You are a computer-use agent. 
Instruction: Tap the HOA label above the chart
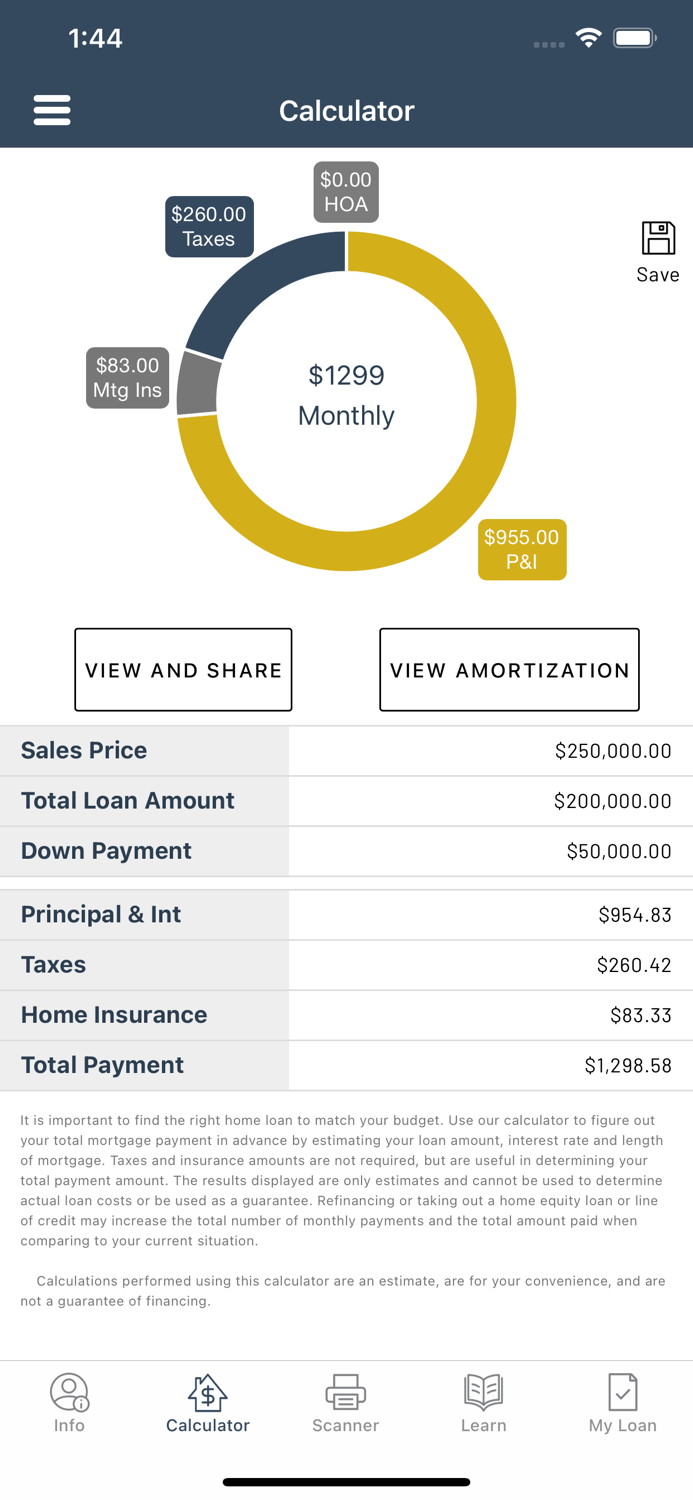346,191
